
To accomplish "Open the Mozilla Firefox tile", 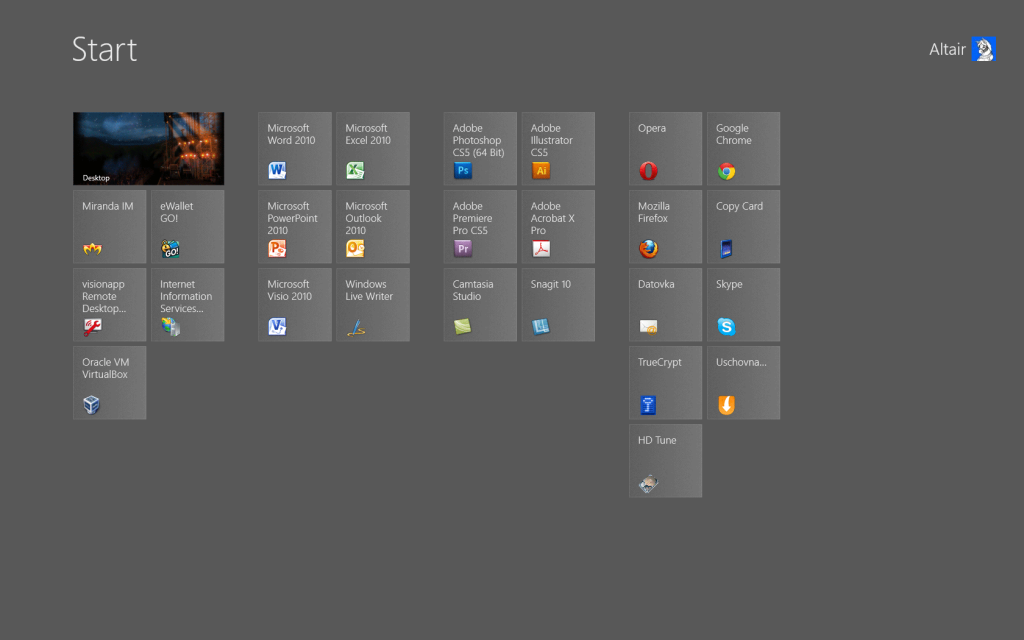I will (x=665, y=227).
